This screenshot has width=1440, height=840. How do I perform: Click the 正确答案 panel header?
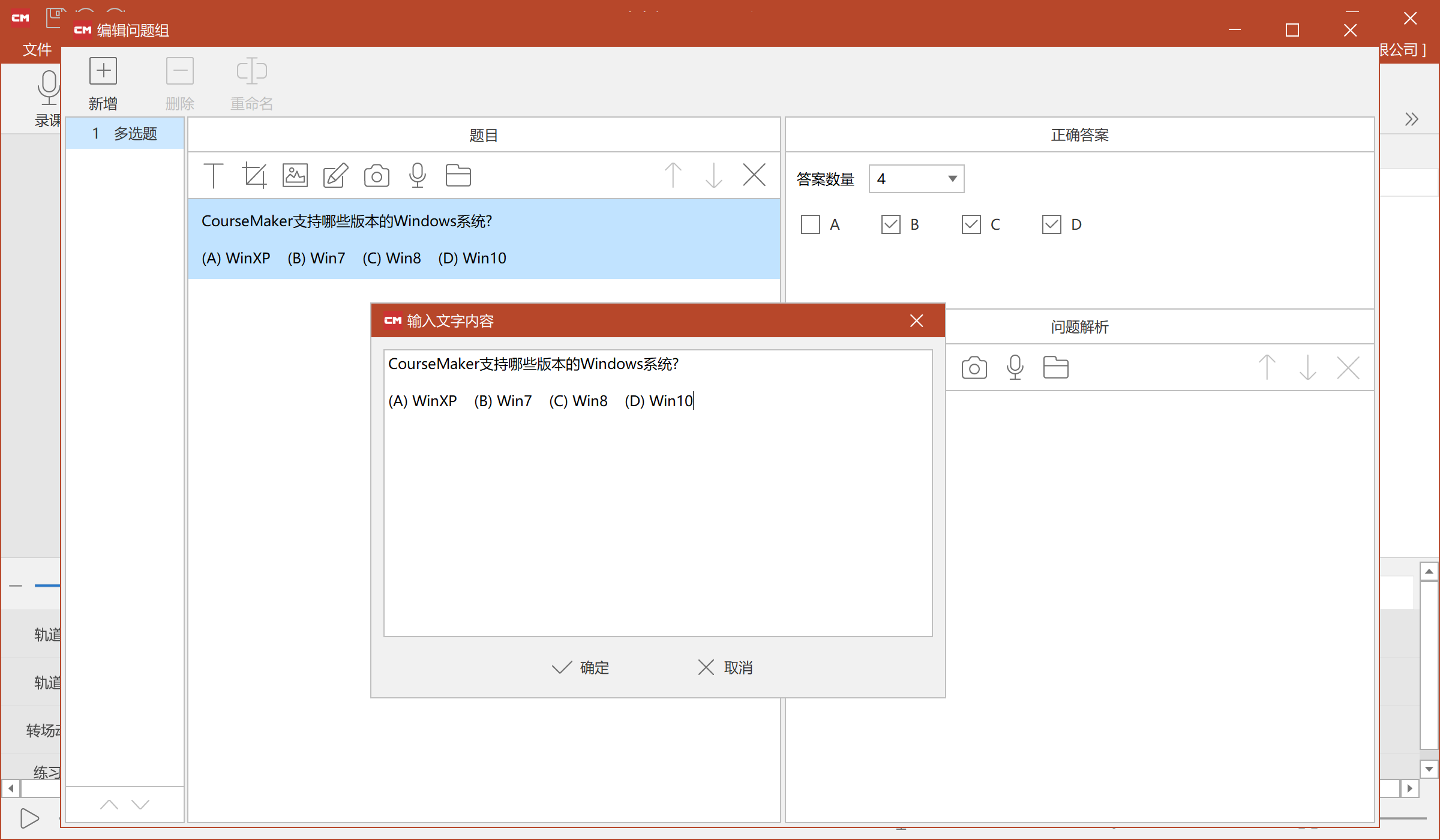(x=1080, y=135)
